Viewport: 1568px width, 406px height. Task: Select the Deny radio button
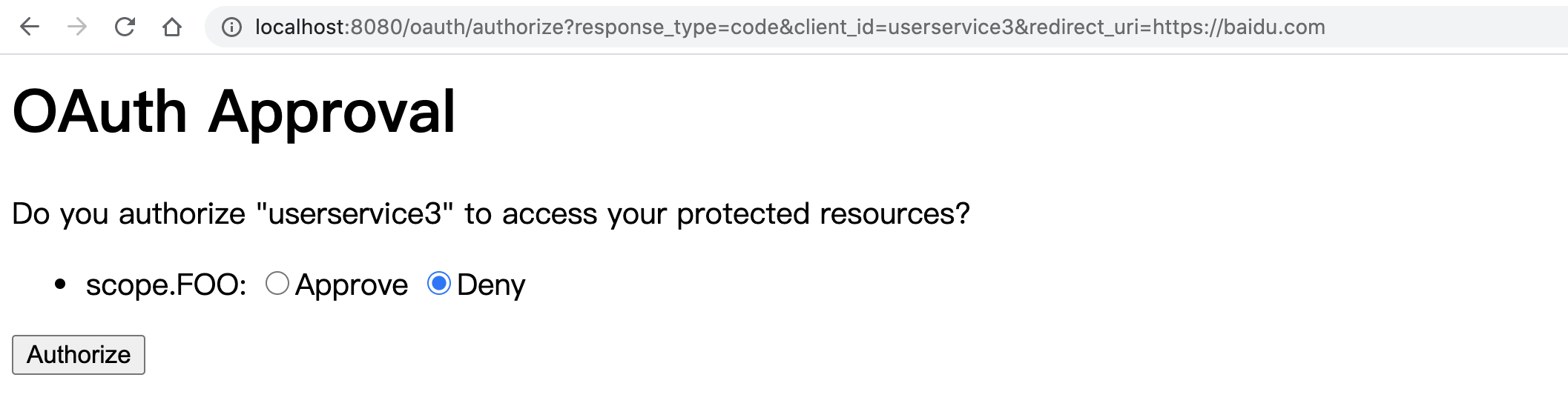(x=439, y=284)
